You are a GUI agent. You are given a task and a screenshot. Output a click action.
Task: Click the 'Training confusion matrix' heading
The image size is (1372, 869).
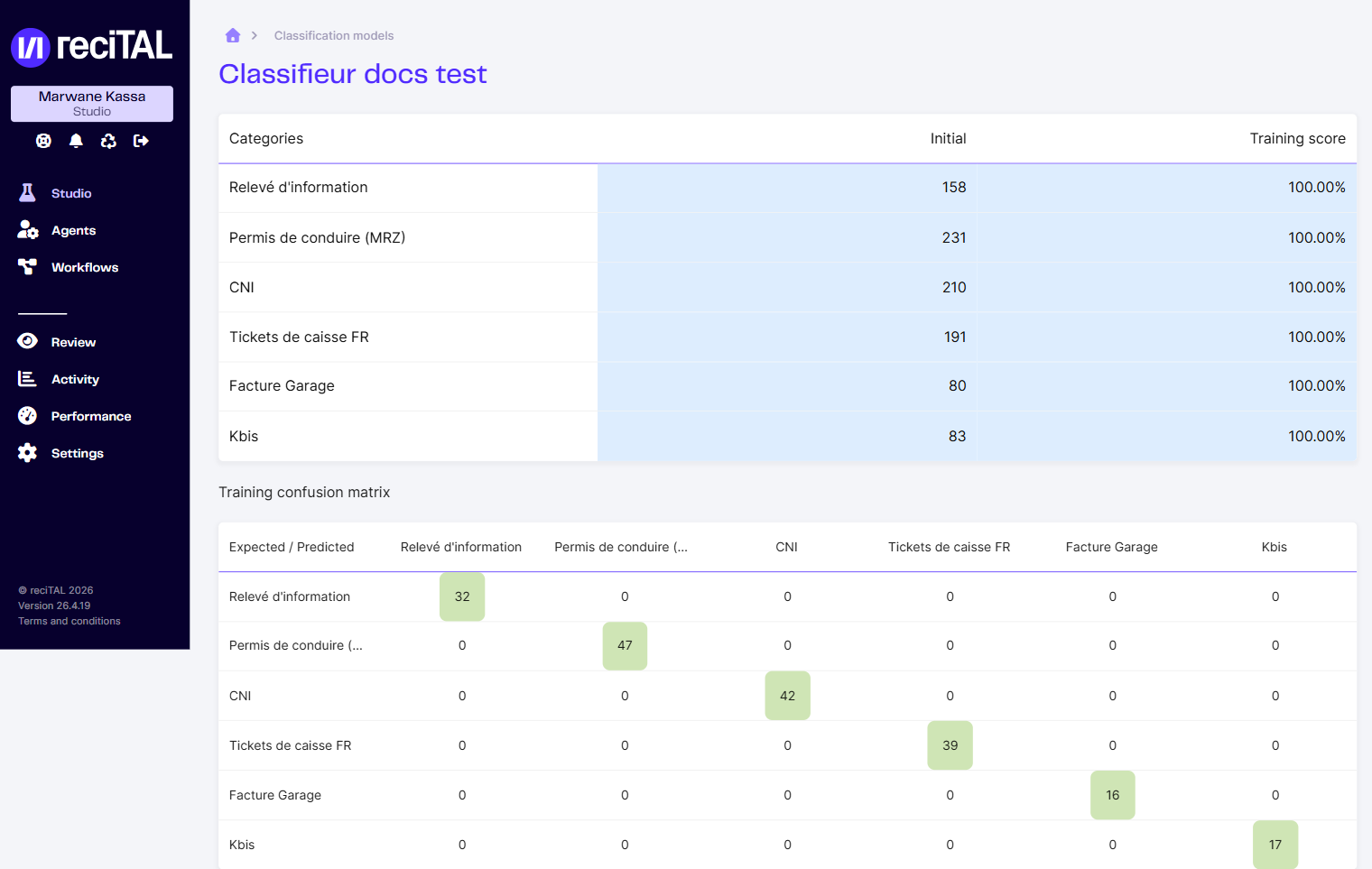(x=304, y=492)
